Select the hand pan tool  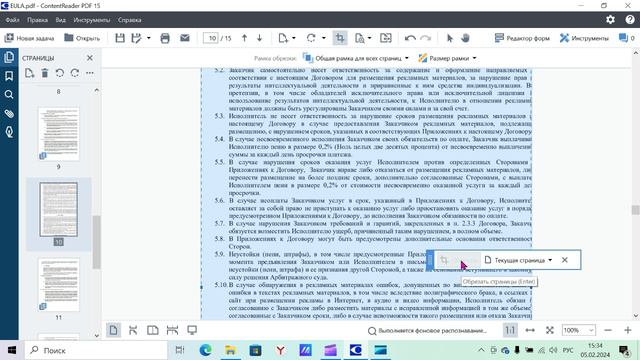(x=465, y=38)
